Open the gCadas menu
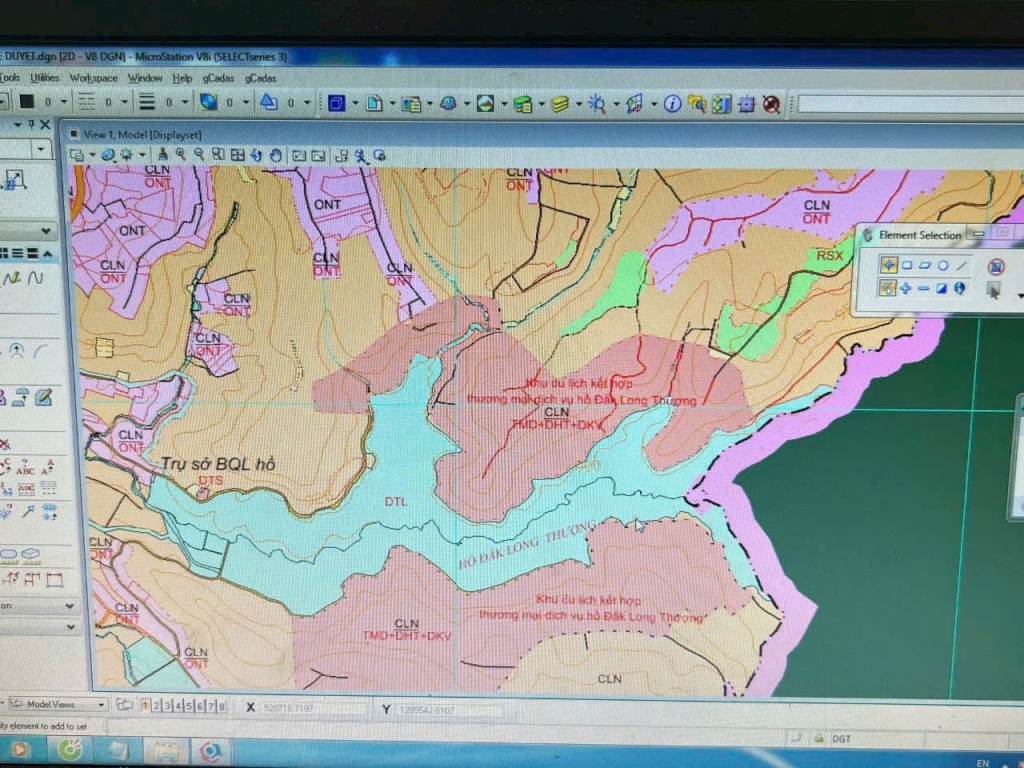This screenshot has width=1024, height=768. pos(218,77)
